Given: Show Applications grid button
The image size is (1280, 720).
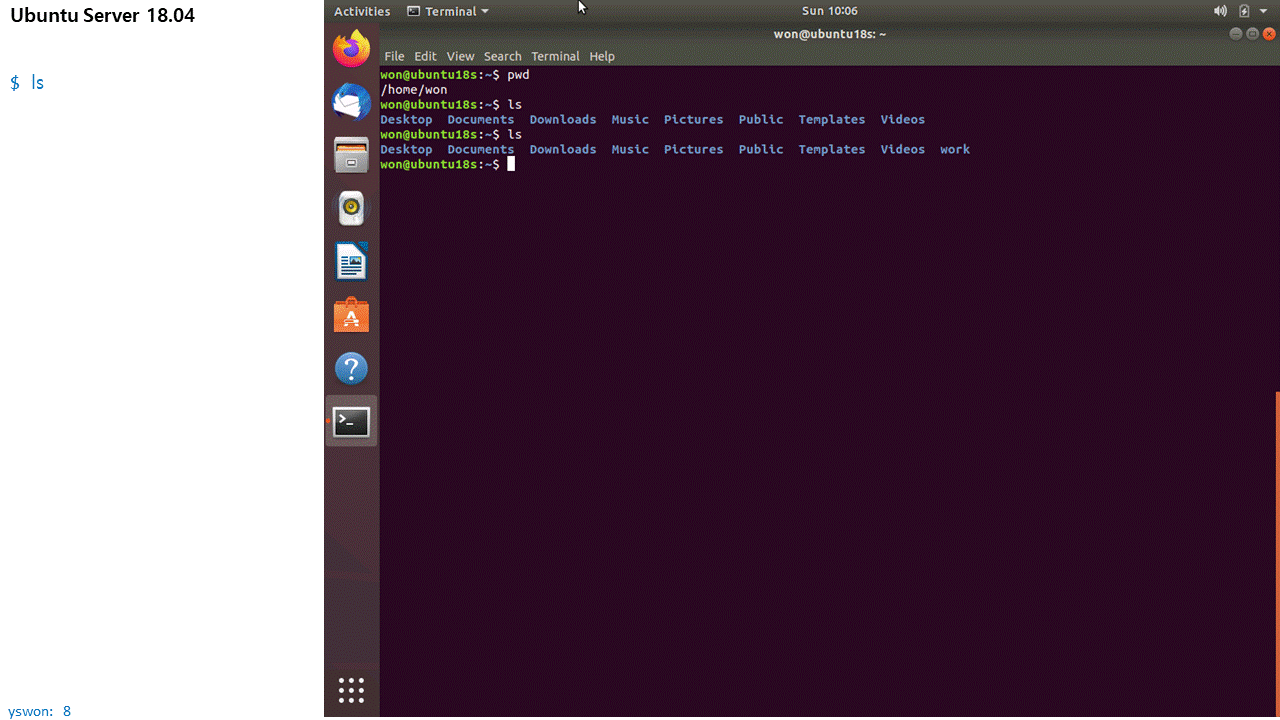Looking at the screenshot, I should click(351, 690).
